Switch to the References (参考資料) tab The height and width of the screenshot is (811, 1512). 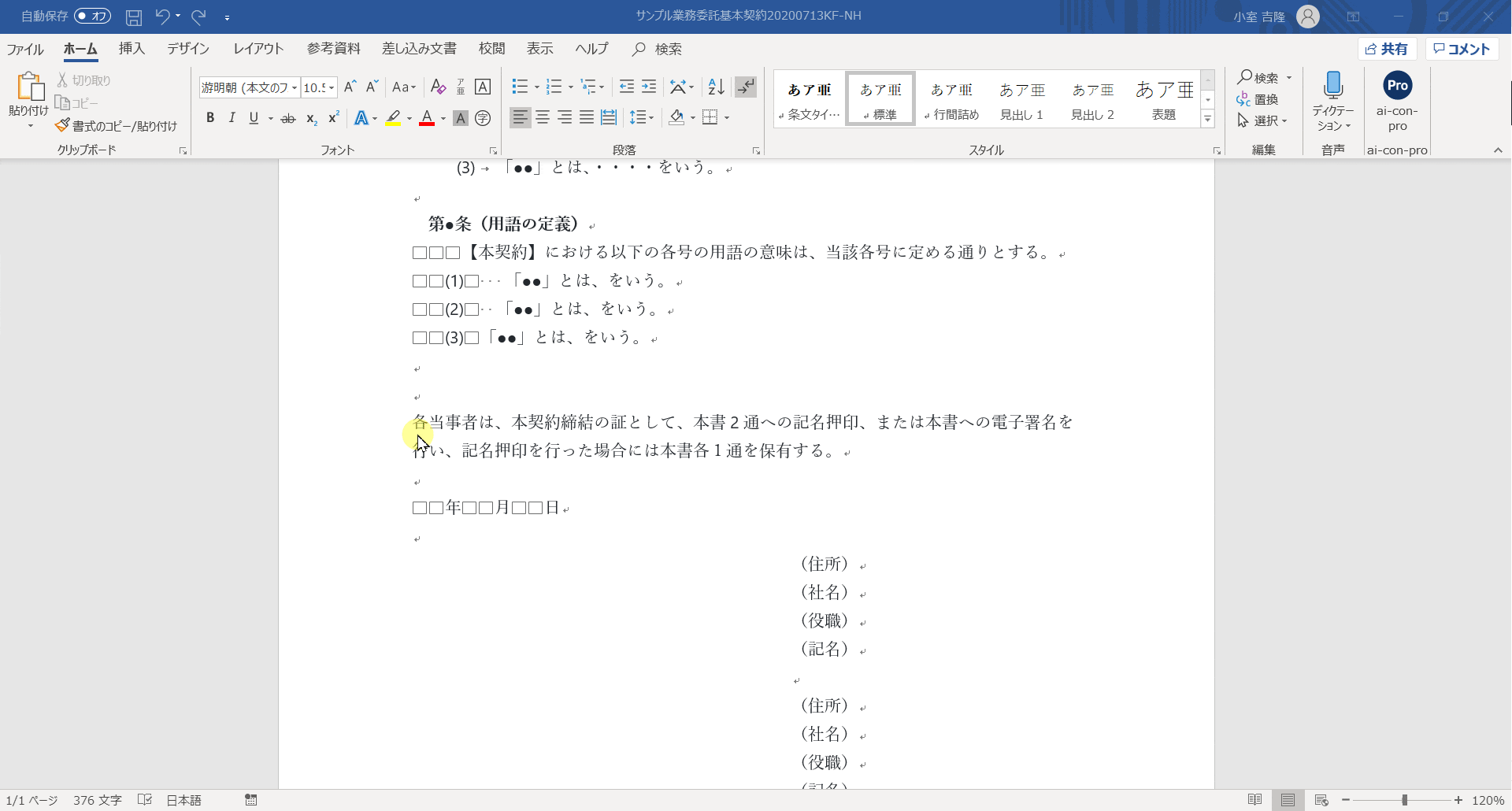tap(334, 49)
